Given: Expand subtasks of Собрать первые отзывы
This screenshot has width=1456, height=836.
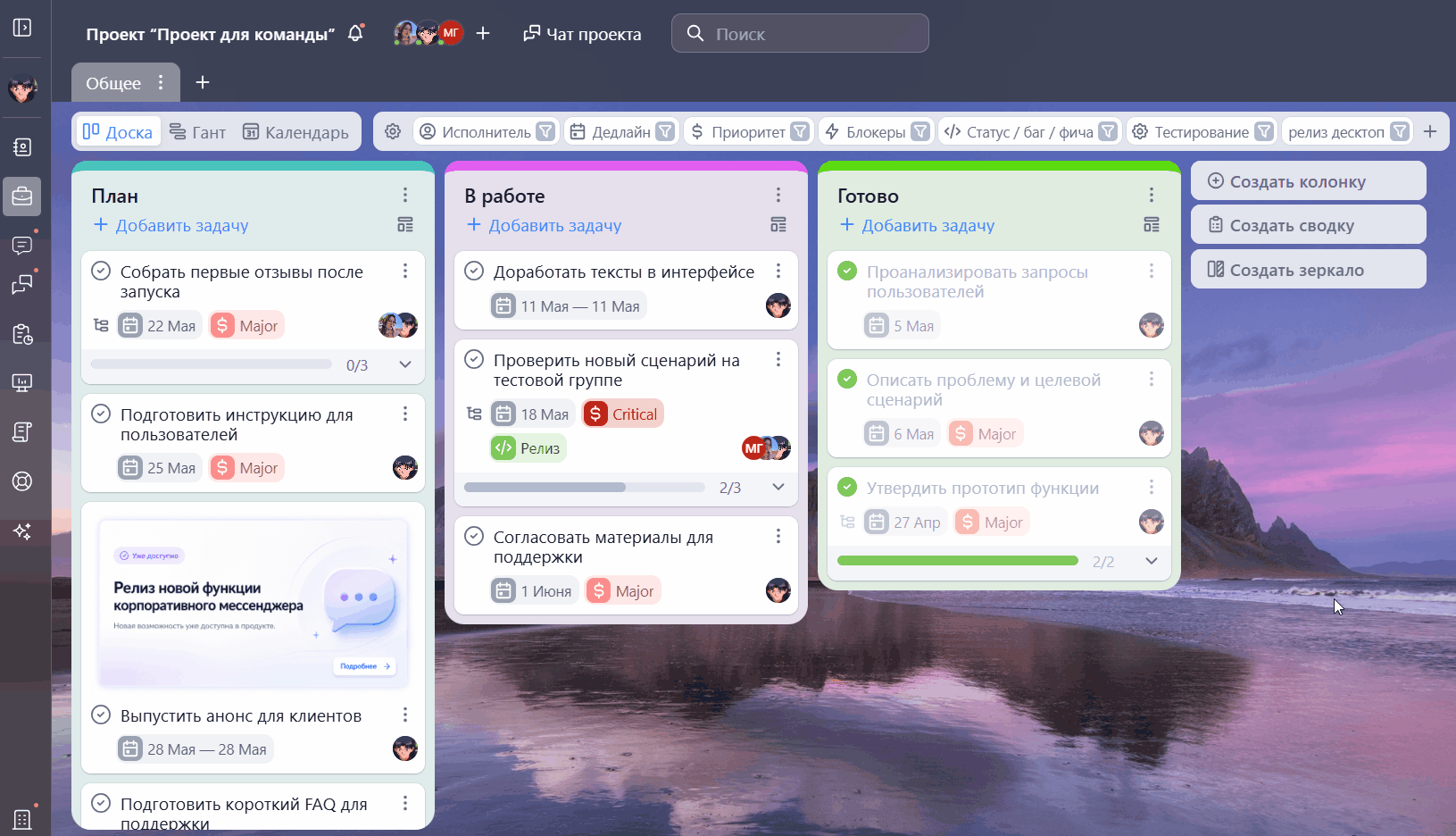Looking at the screenshot, I should (x=405, y=364).
